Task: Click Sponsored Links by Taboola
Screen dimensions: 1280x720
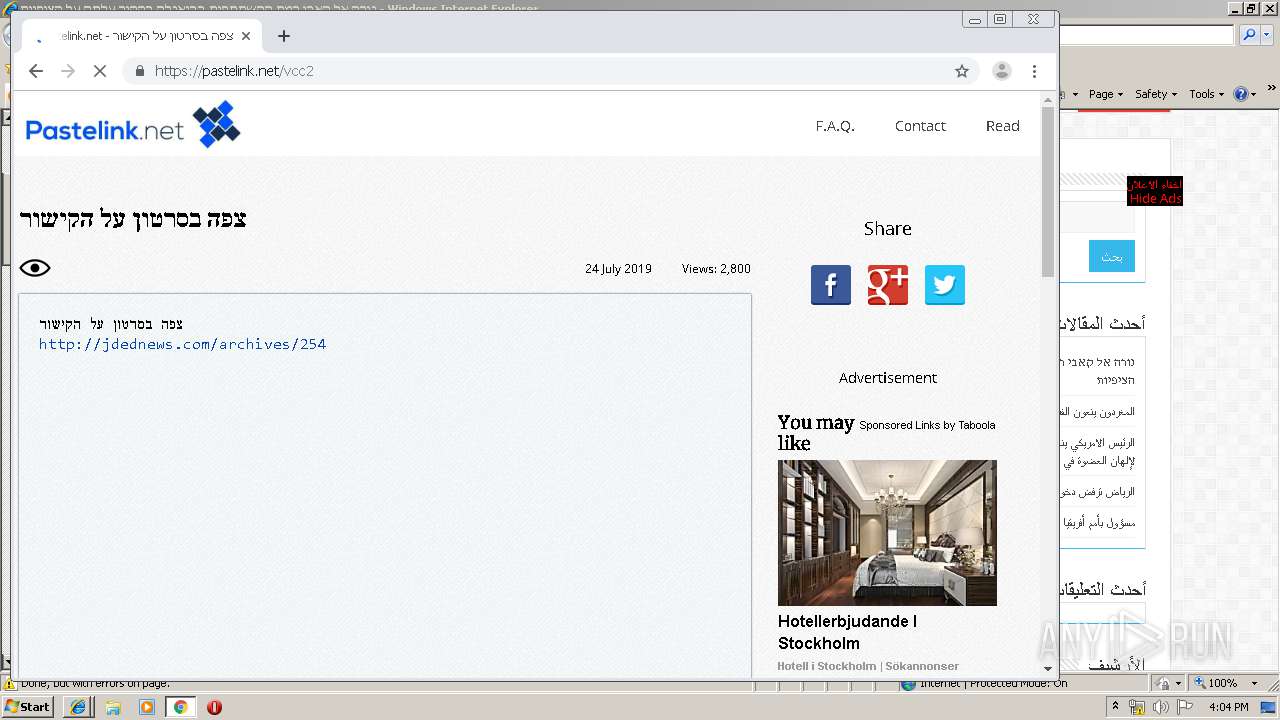Action: click(x=927, y=425)
